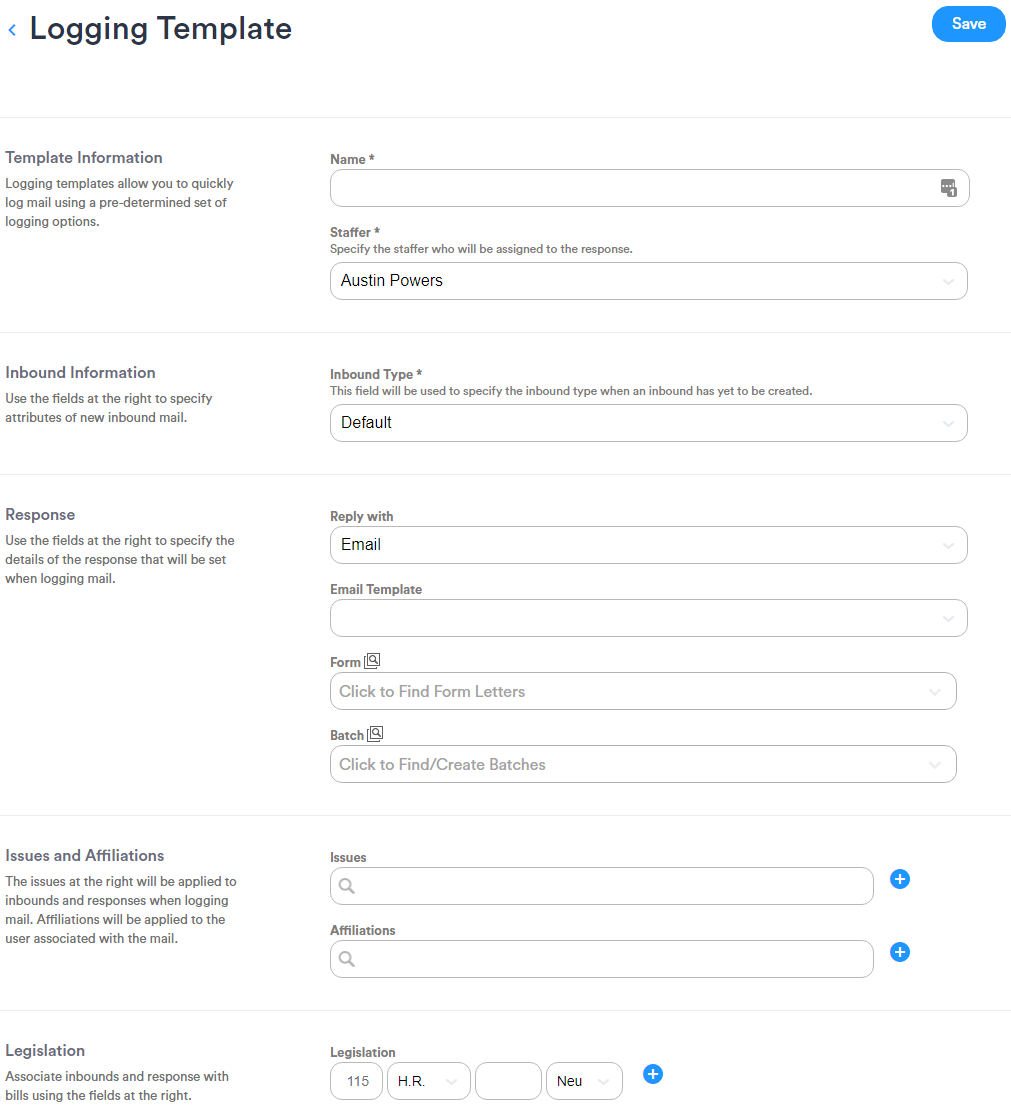Click the autofill icon inside the Name field
The image size is (1011, 1114).
[x=948, y=187]
